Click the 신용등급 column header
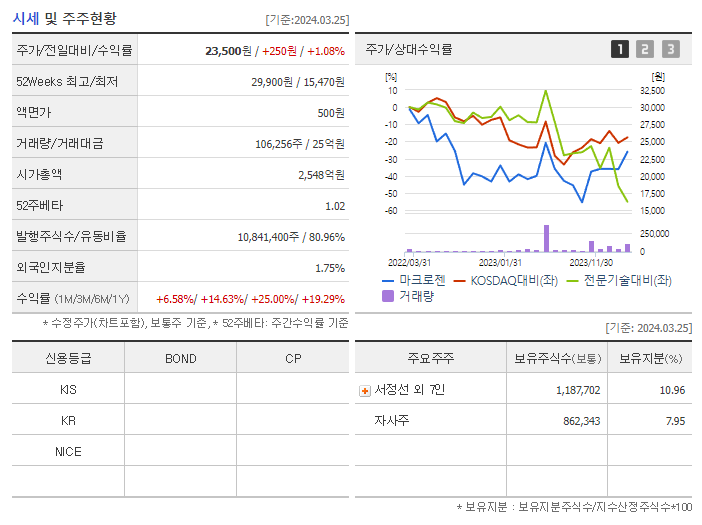 click(68, 358)
